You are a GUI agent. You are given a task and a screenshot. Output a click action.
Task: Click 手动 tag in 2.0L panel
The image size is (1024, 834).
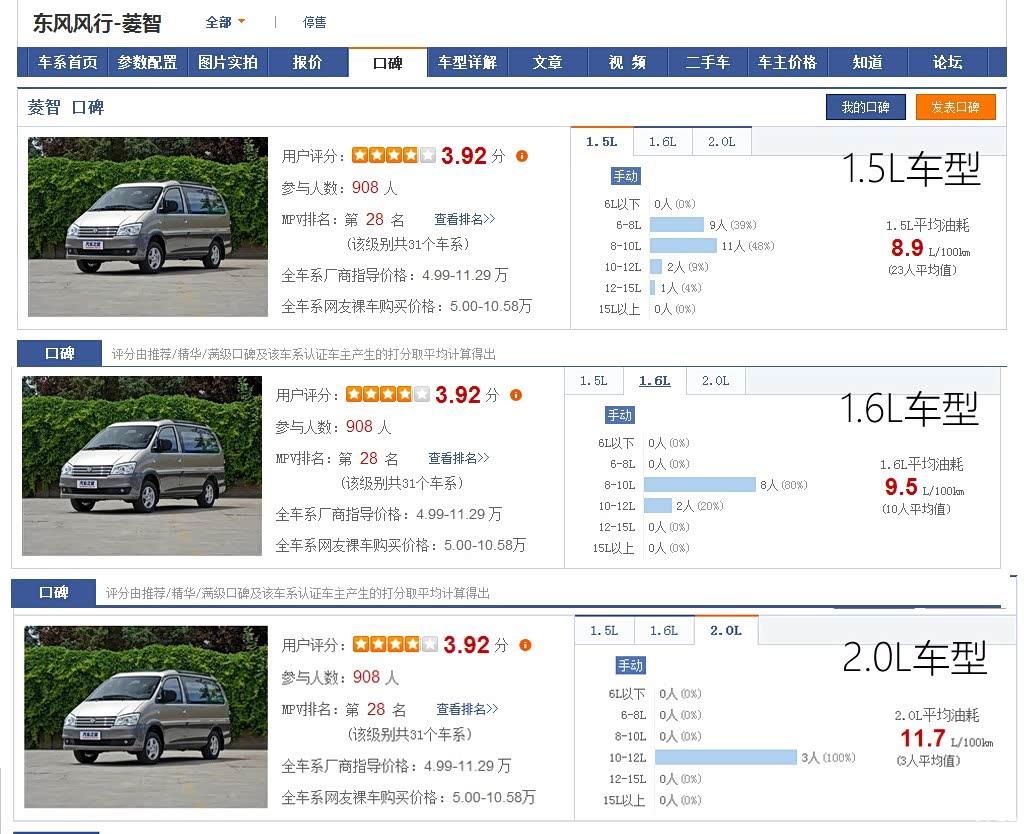tap(630, 666)
